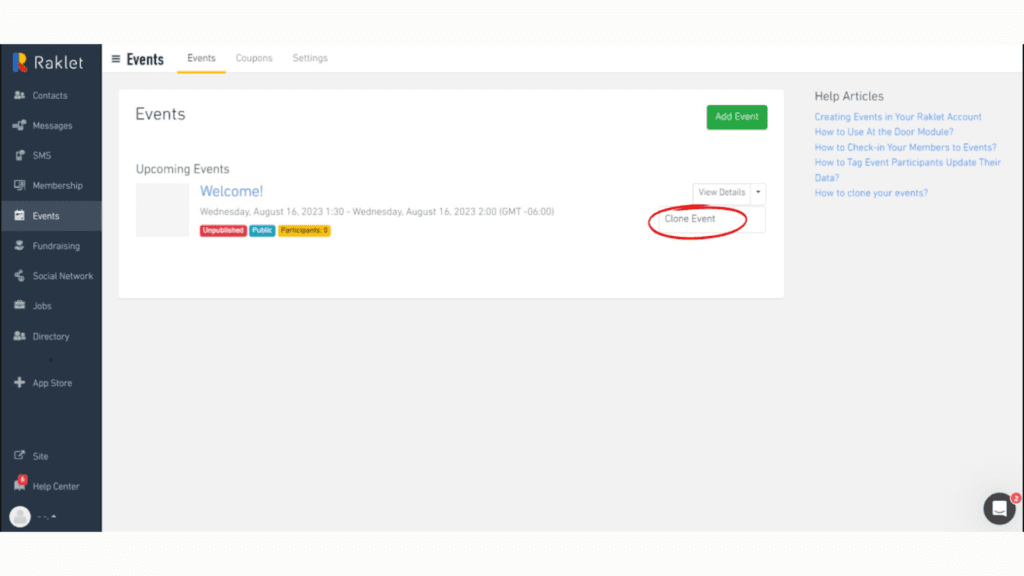Expand the user account menu caret
1024x576 pixels.
[x=54, y=517]
